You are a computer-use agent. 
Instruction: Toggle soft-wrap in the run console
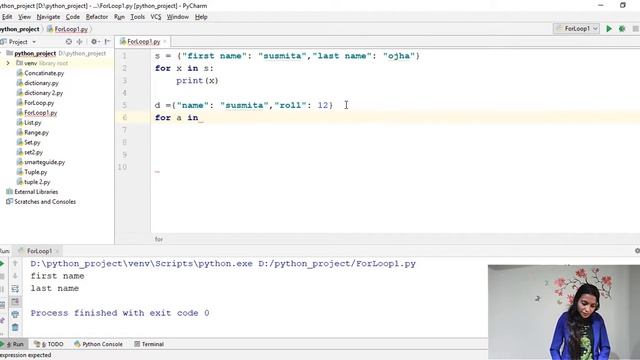tap(15, 289)
